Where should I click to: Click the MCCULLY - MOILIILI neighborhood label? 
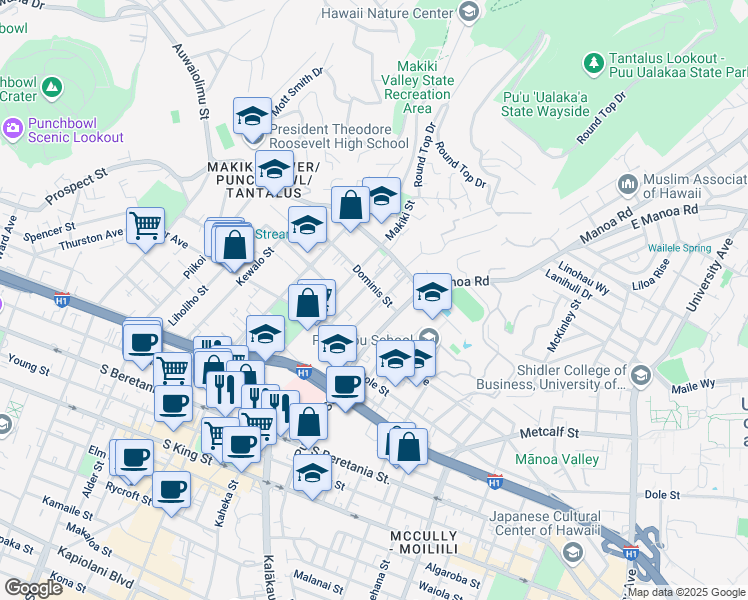click(x=424, y=543)
